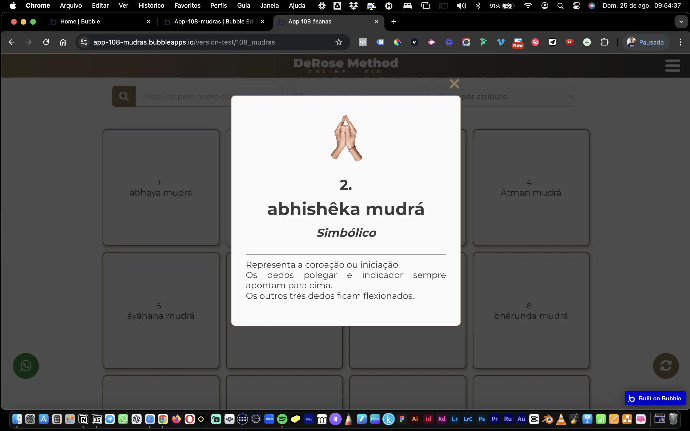This screenshot has width=690, height=431.
Task: Open the Trash in the Dock
Action: (673, 419)
